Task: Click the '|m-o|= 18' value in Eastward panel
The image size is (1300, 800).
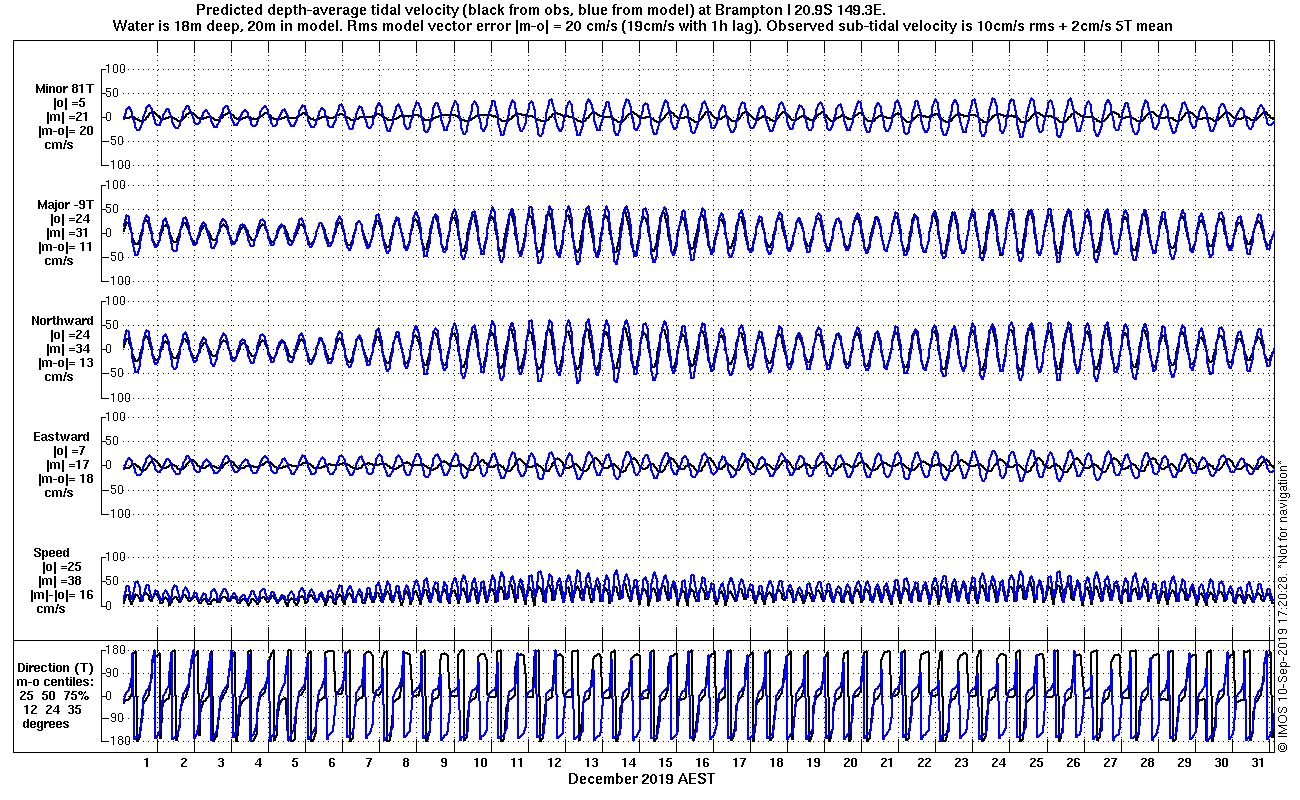Action: (x=64, y=479)
